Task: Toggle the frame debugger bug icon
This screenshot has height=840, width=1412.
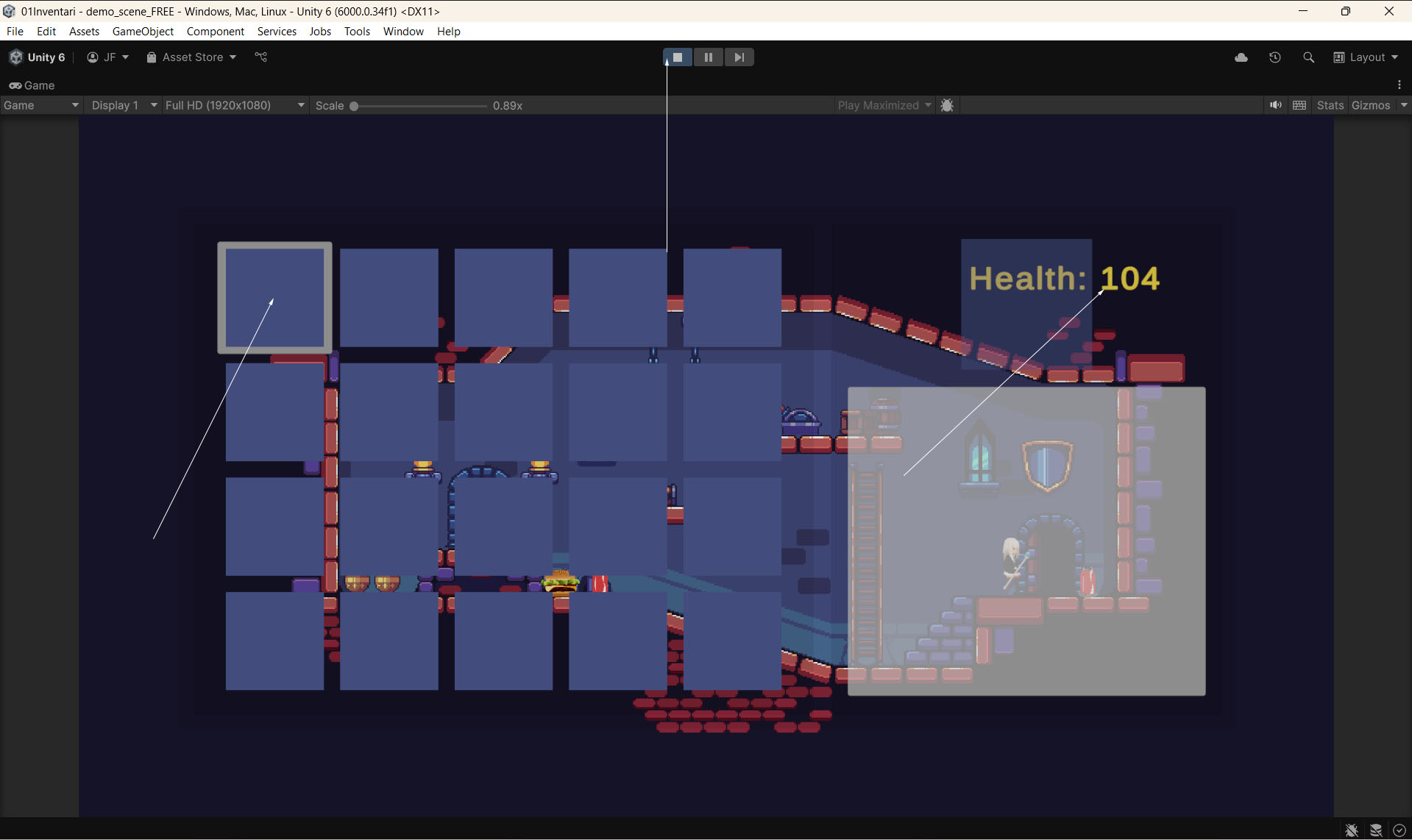Action: tap(947, 105)
